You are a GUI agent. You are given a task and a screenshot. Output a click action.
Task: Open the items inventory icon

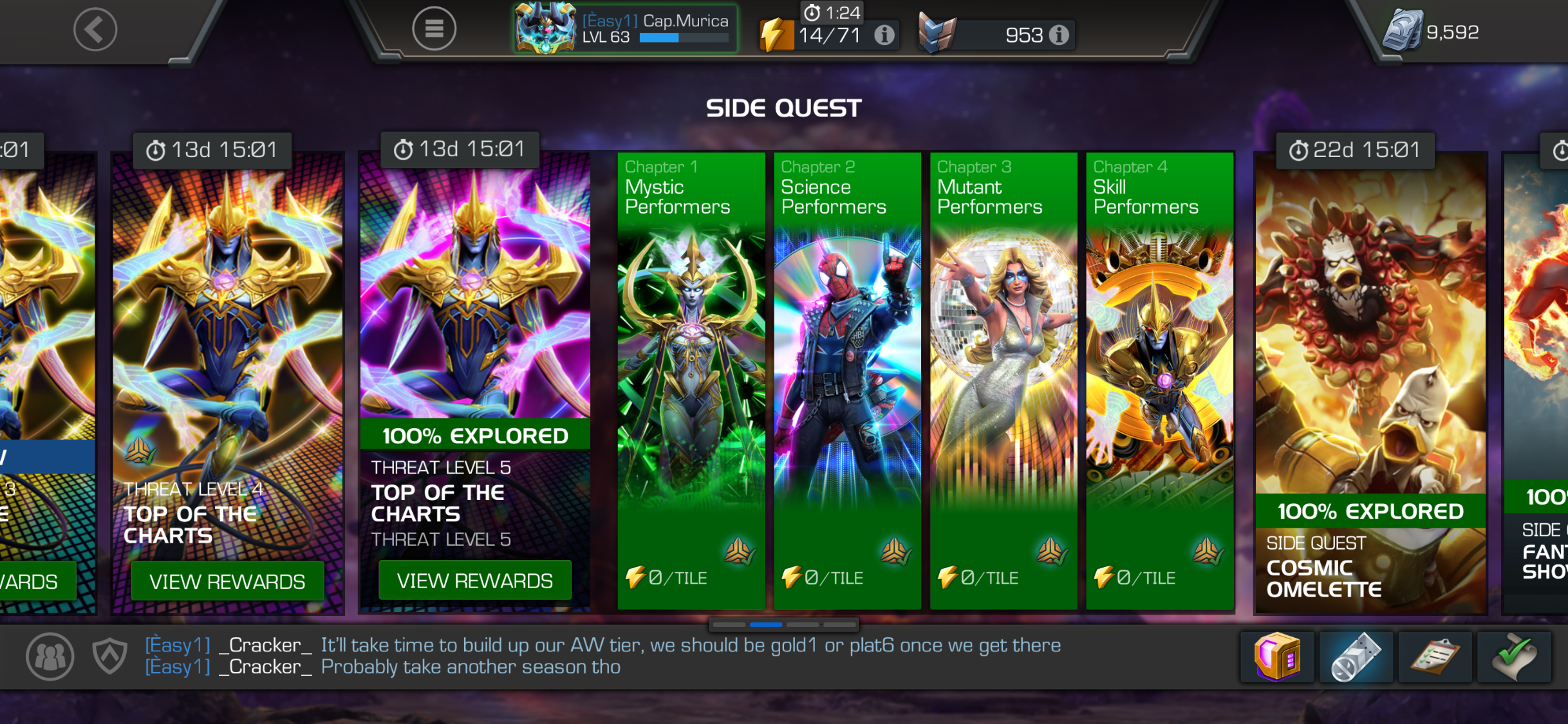pos(1356,657)
